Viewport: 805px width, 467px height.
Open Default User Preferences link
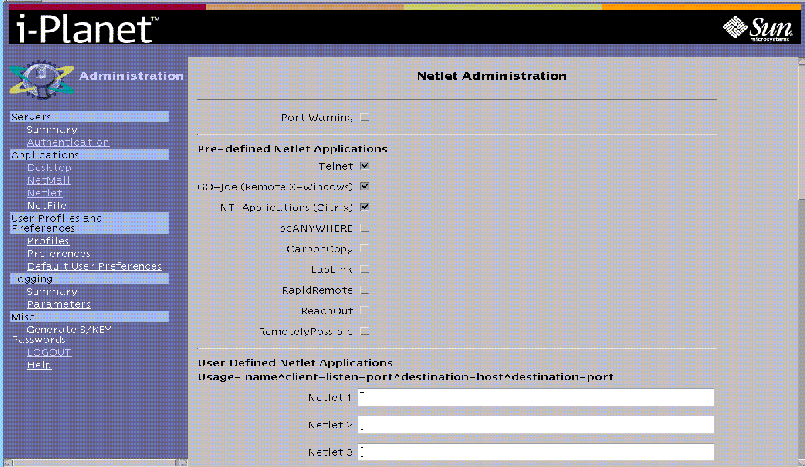click(x=94, y=266)
